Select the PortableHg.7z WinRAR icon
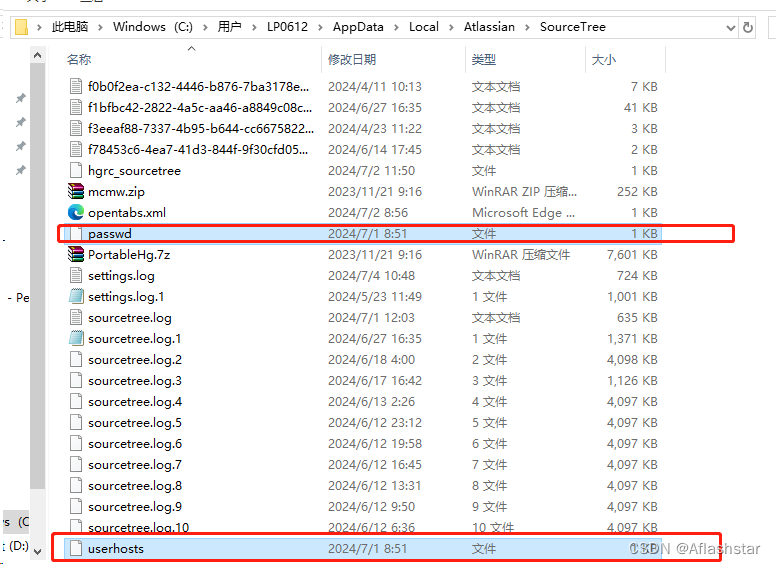The height and width of the screenshot is (564, 776). point(76,255)
